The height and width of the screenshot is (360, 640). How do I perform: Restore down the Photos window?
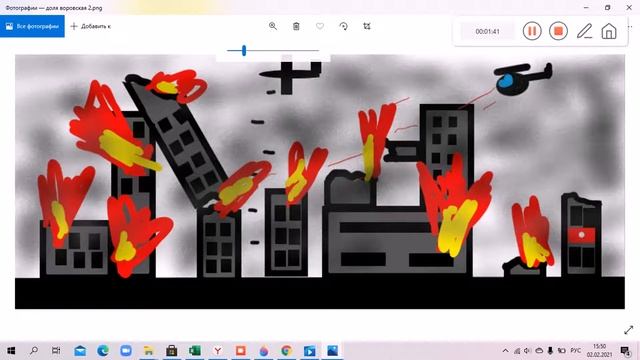tap(607, 7)
